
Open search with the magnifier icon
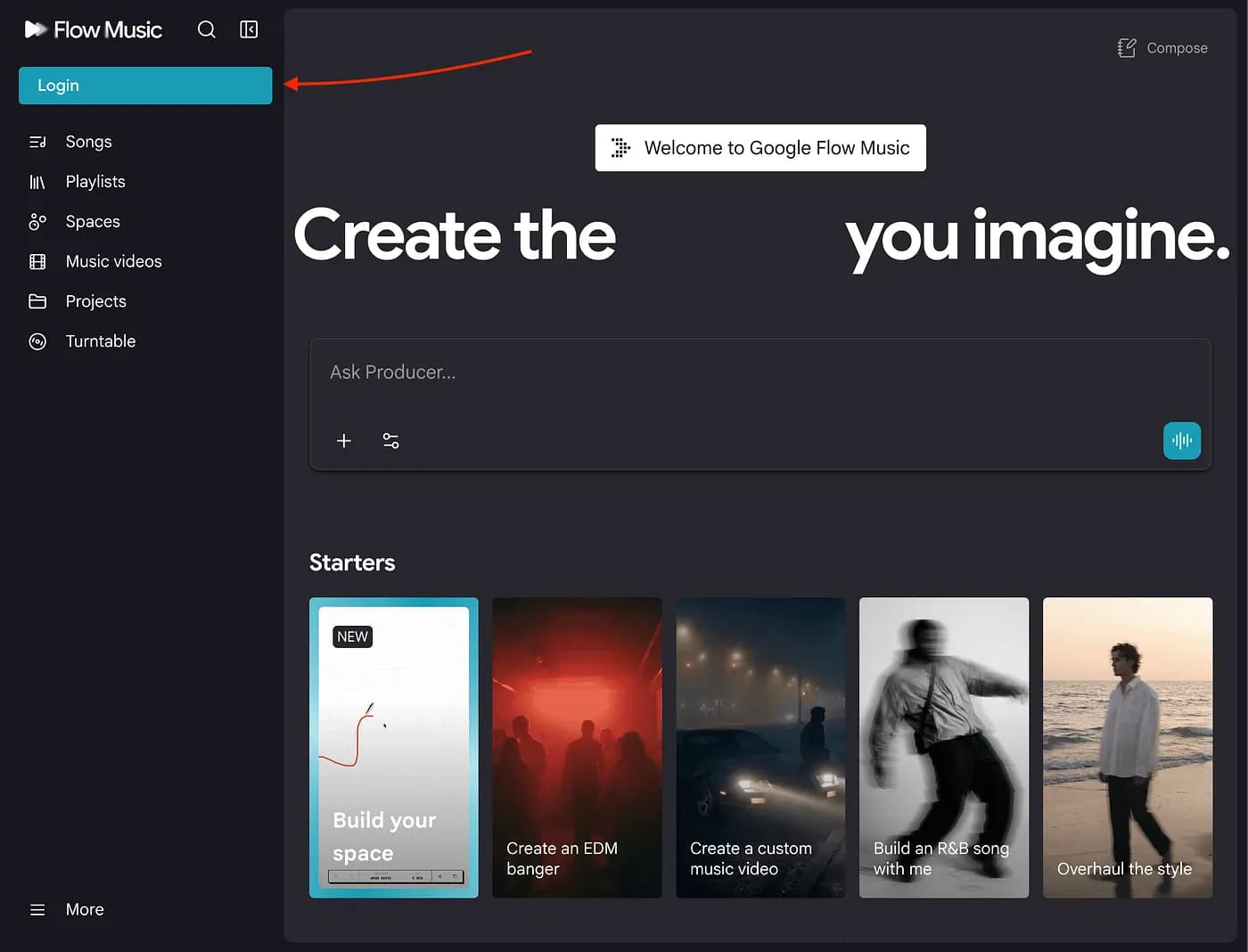coord(207,29)
